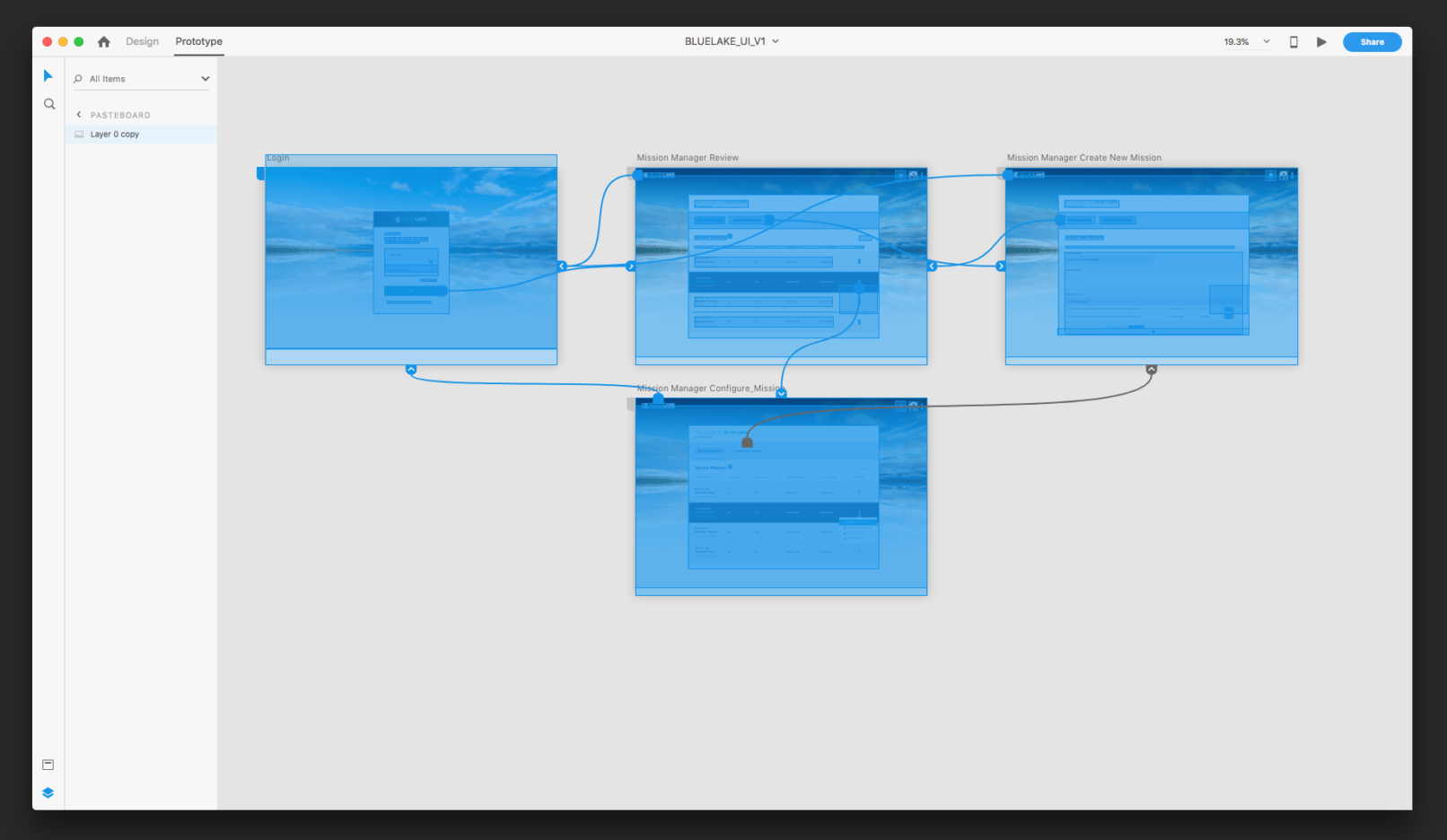
Task: Select the Layer 0 copy layer
Action: pyautogui.click(x=115, y=135)
